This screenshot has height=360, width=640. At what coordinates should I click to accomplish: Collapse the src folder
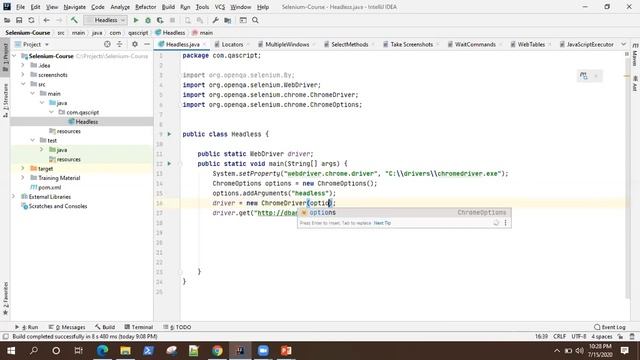(x=23, y=84)
